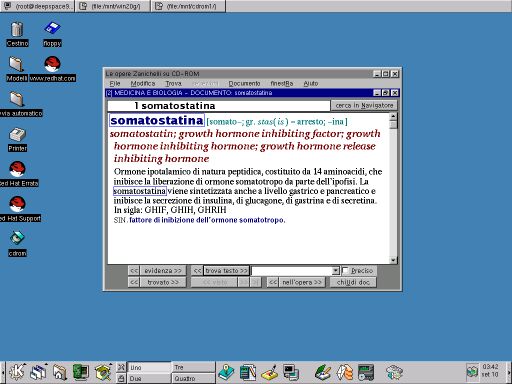Image resolution: width=512 pixels, height=384 pixels.
Task: Click the lock screen icon in the panel
Action: [x=121, y=378]
